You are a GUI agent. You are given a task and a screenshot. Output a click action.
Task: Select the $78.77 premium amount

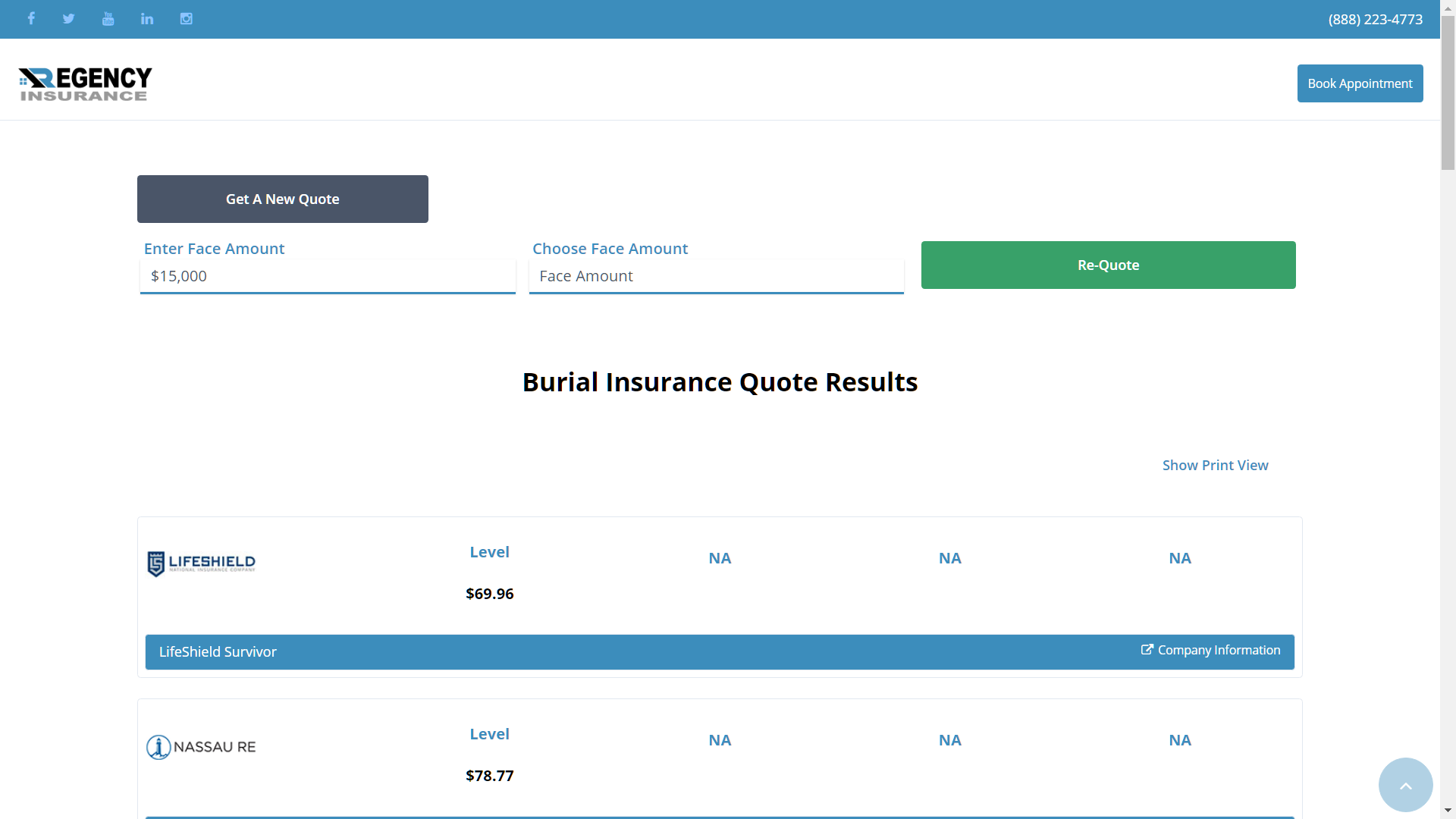tap(489, 776)
